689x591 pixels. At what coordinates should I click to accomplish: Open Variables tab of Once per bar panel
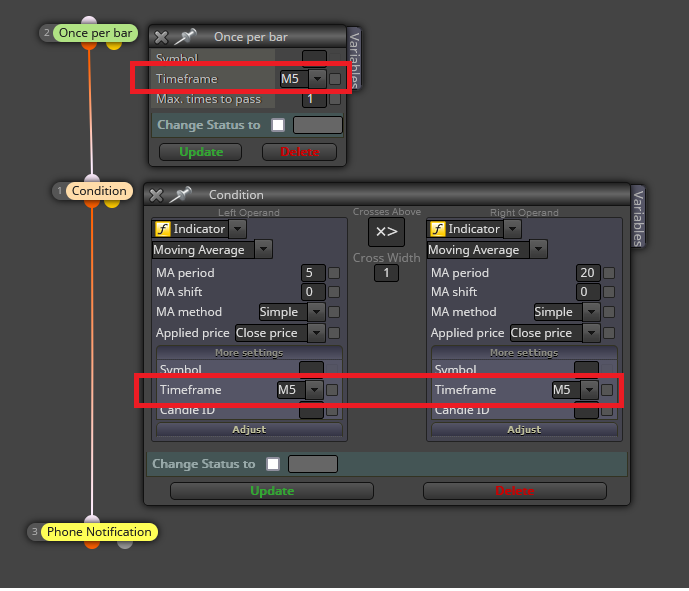coord(354,58)
